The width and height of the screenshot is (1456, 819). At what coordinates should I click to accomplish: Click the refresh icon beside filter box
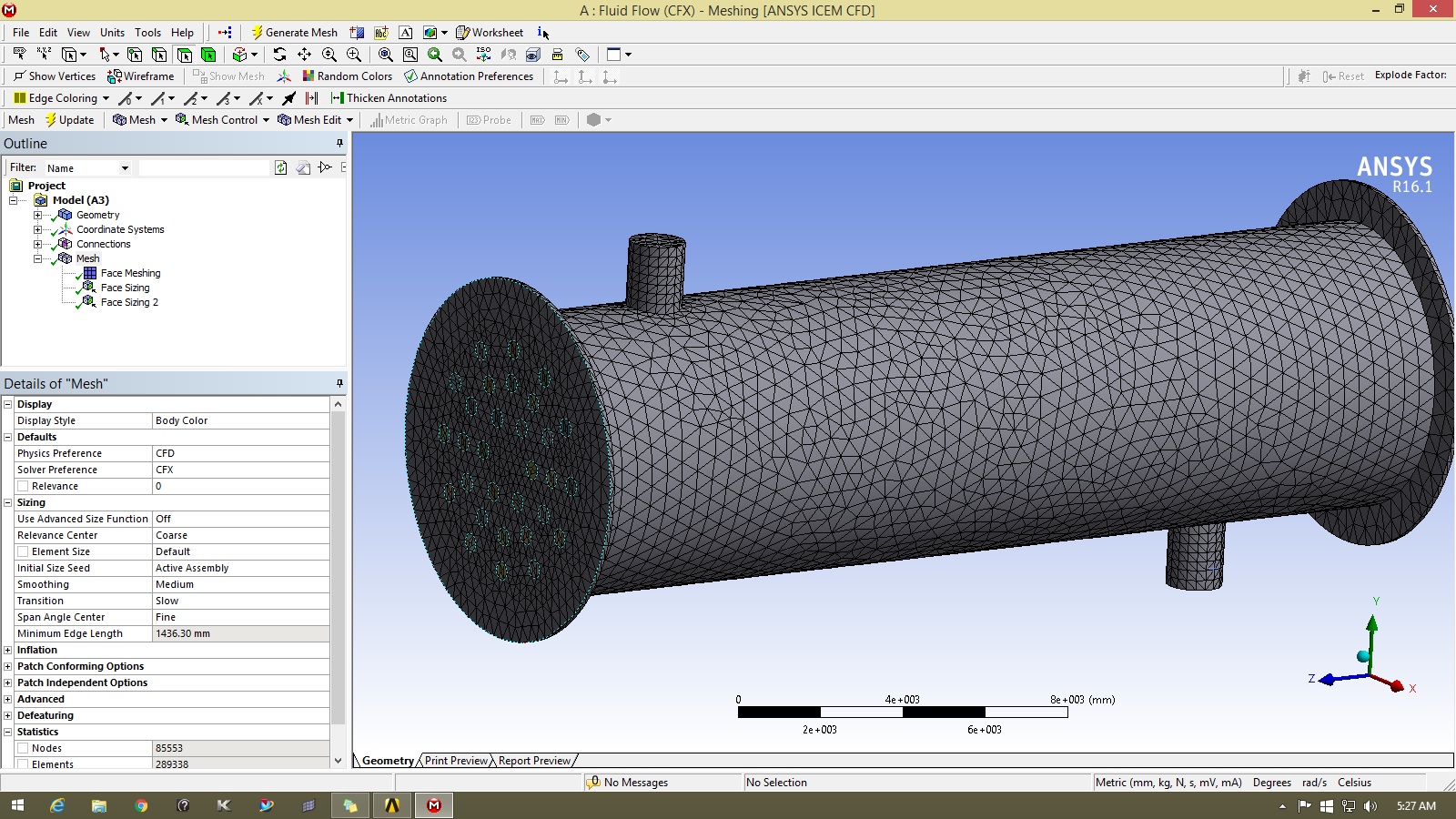pyautogui.click(x=281, y=167)
